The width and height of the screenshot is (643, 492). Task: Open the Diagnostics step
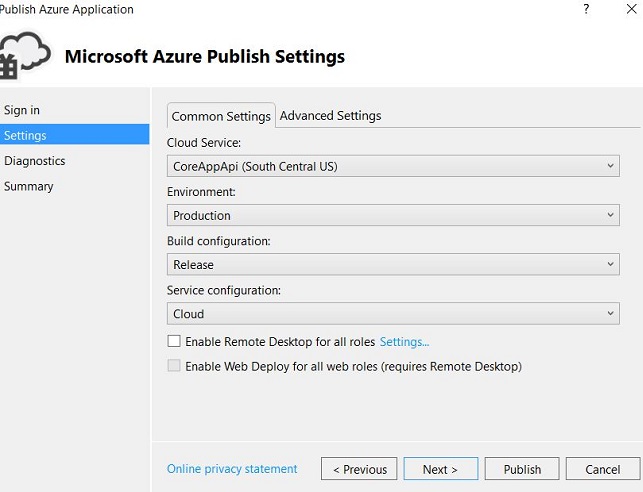pyautogui.click(x=35, y=161)
